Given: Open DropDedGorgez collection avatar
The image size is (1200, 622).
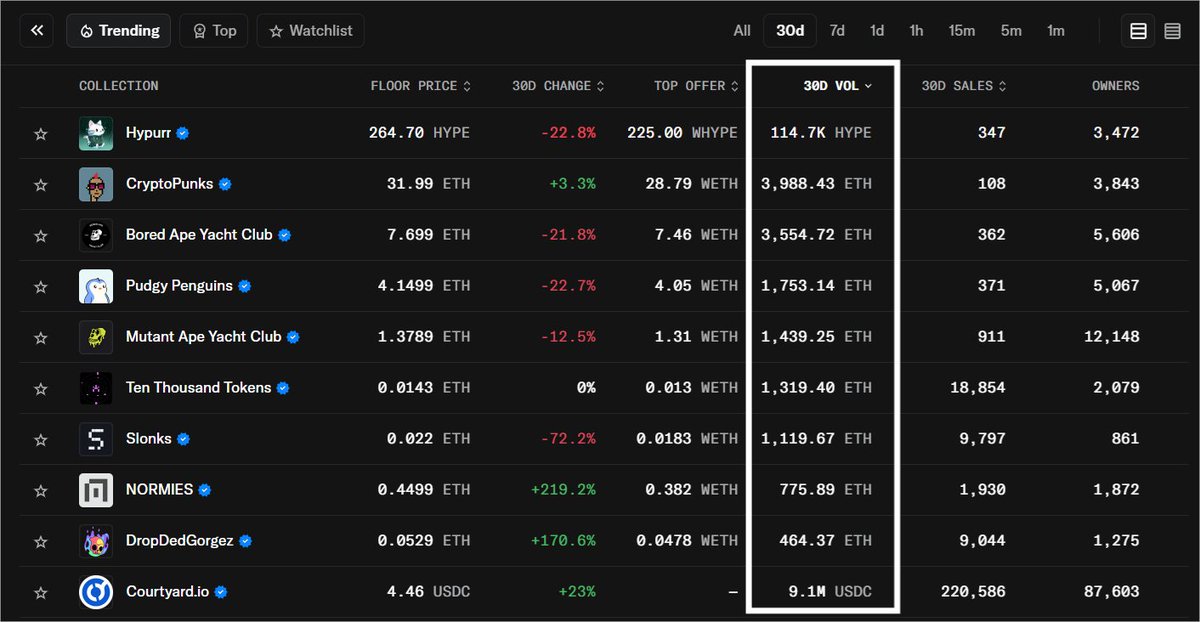Looking at the screenshot, I should (x=96, y=541).
